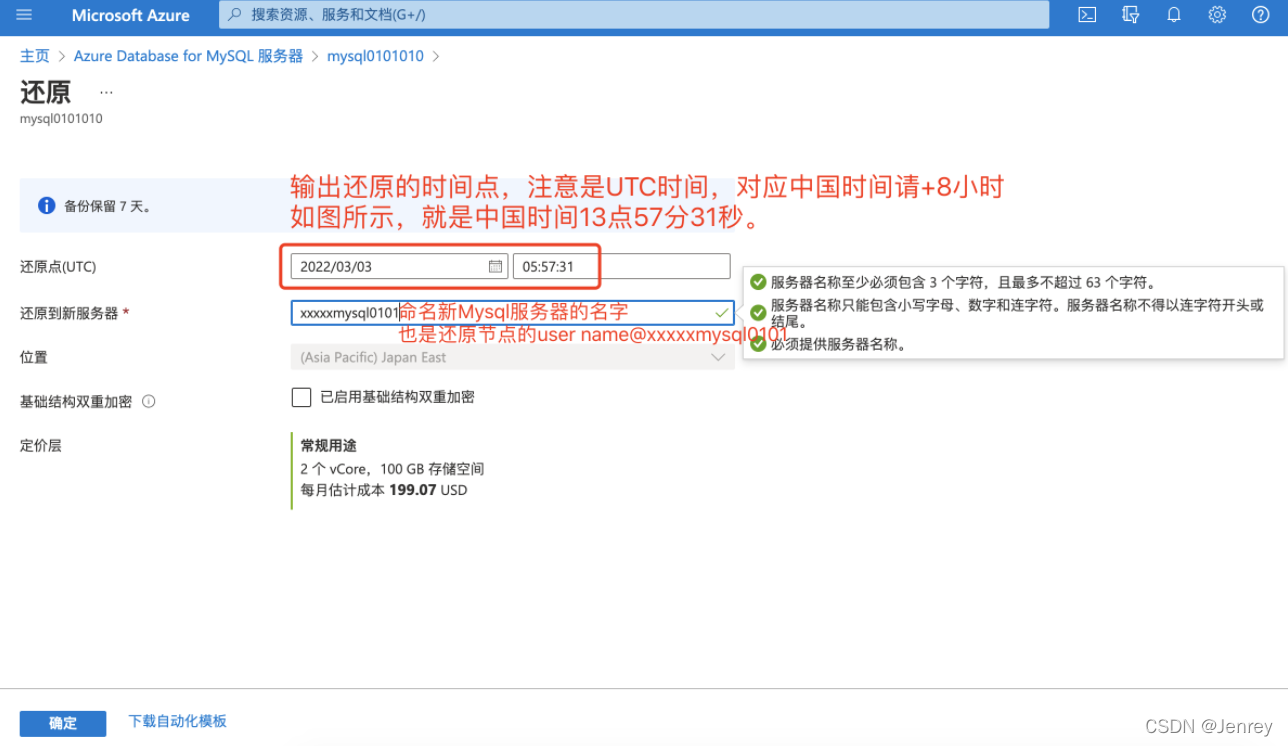Open 下载自动化模板 link
Screen dimensions: 1288x746
(178, 721)
